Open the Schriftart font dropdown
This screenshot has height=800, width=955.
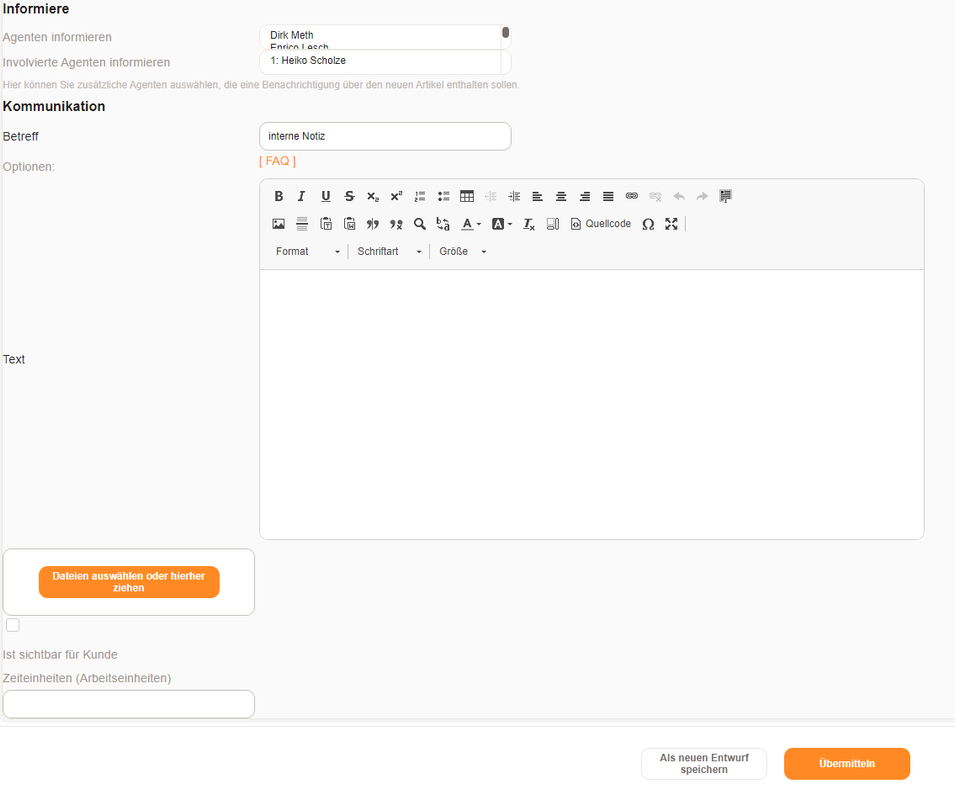(x=389, y=251)
